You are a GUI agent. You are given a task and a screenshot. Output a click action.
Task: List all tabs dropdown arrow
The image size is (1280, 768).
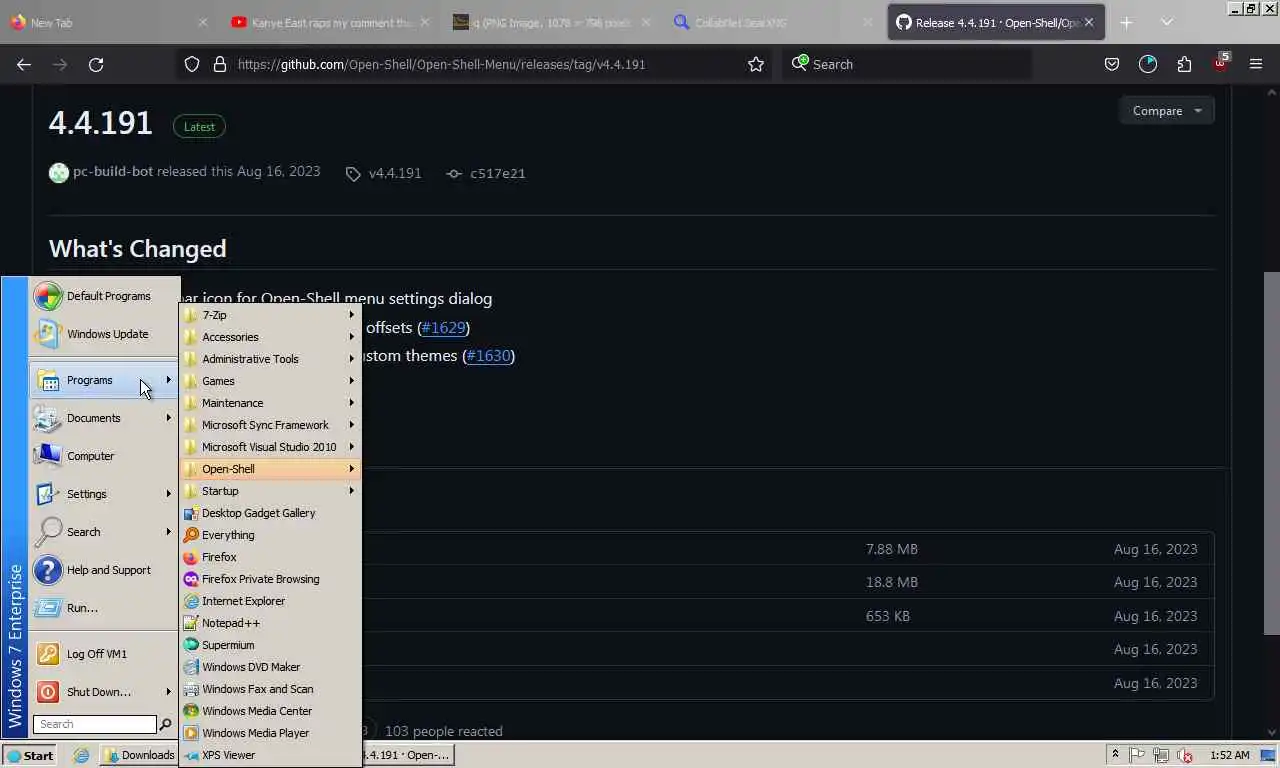(1166, 22)
